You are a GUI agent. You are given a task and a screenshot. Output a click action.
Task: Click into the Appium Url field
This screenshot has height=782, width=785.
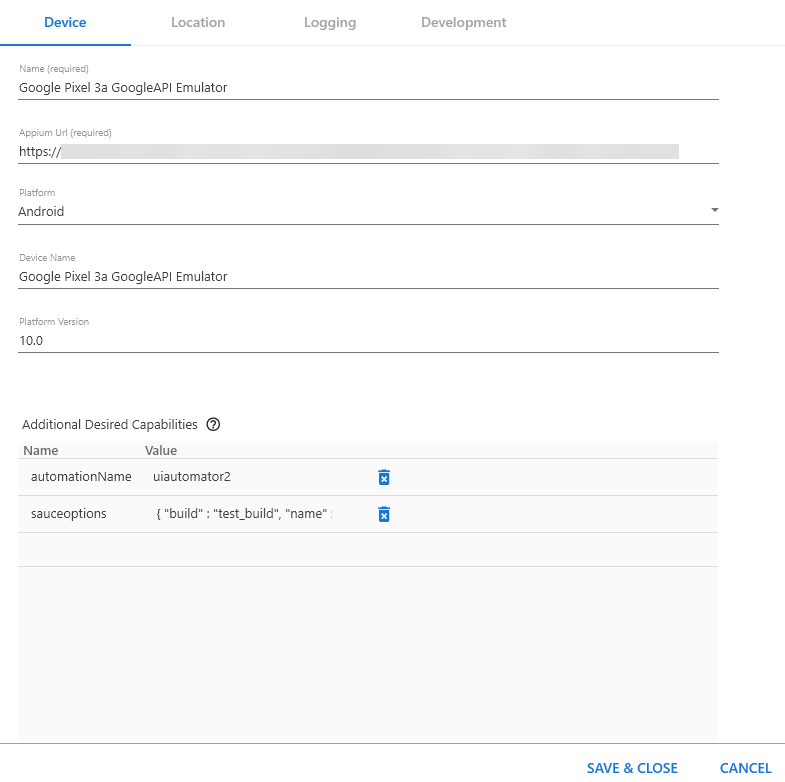pyautogui.click(x=368, y=152)
